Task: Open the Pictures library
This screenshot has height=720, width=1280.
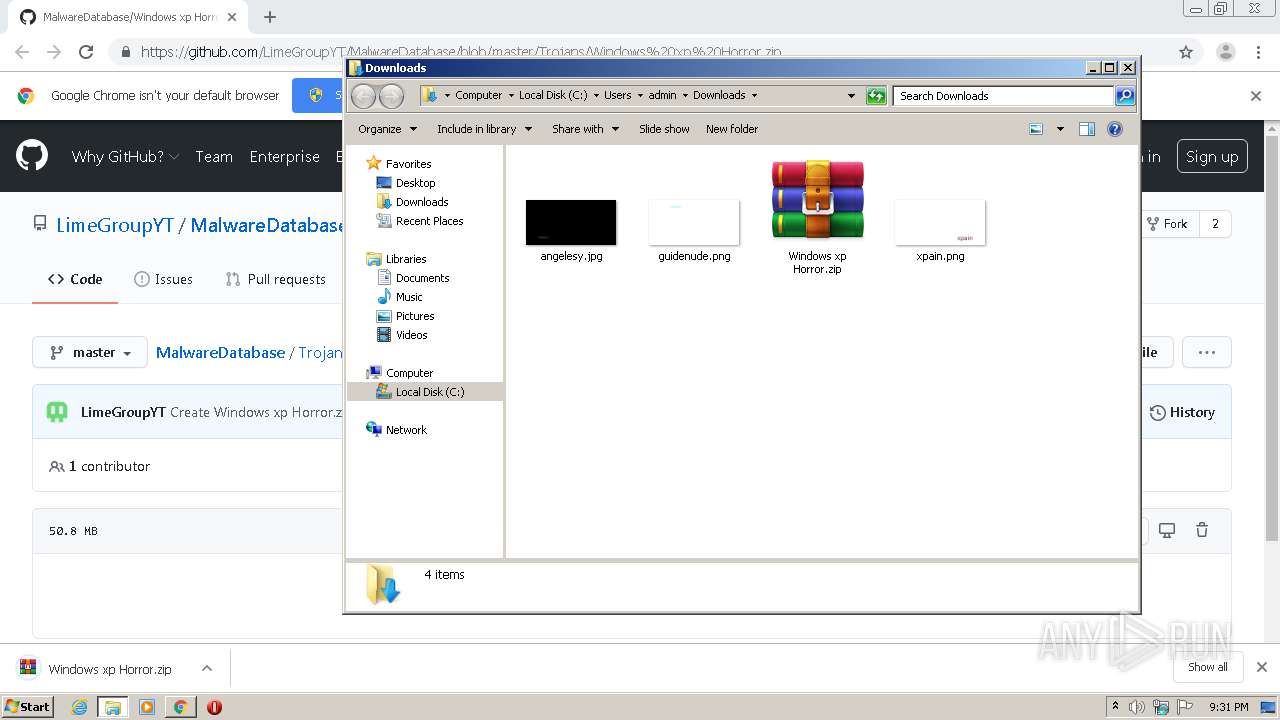Action: click(x=414, y=316)
